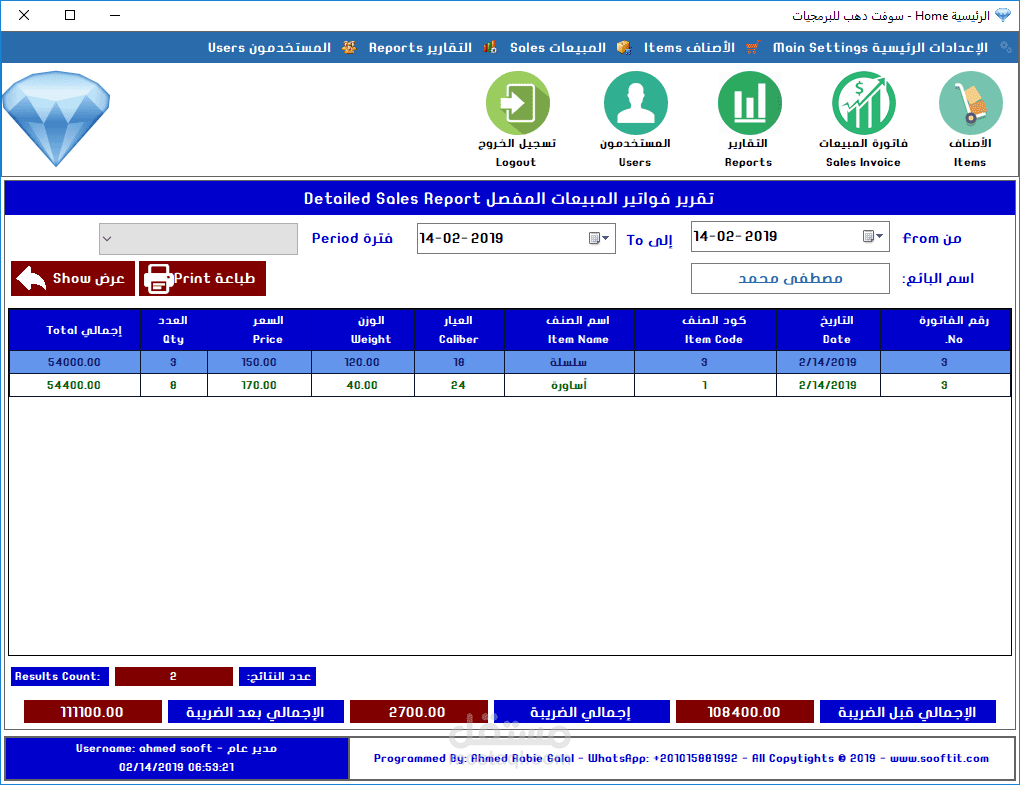1020x785 pixels.
Task: Open the From date calendar picker
Action: click(872, 236)
